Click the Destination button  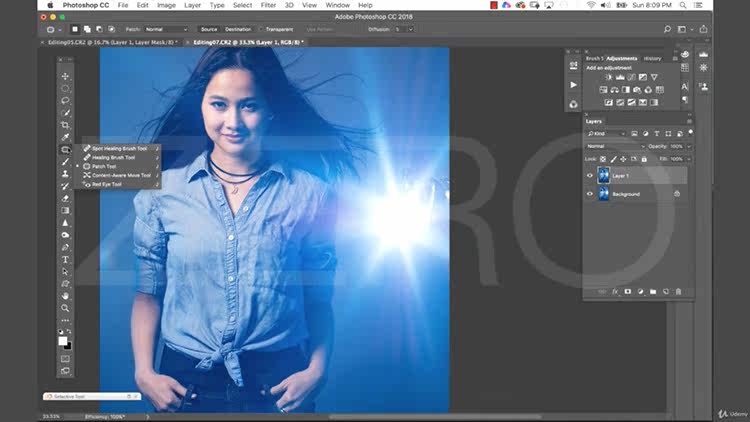(238, 29)
